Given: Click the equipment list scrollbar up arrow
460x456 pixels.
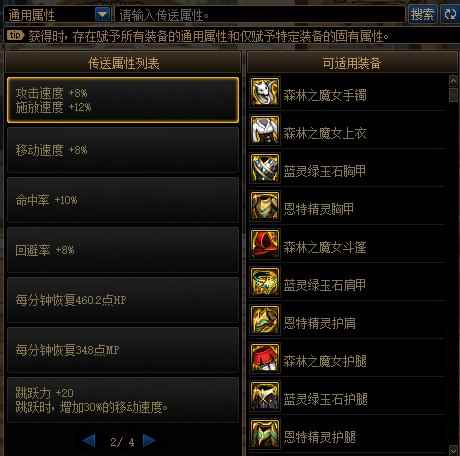Looking at the screenshot, I should tap(453, 80).
